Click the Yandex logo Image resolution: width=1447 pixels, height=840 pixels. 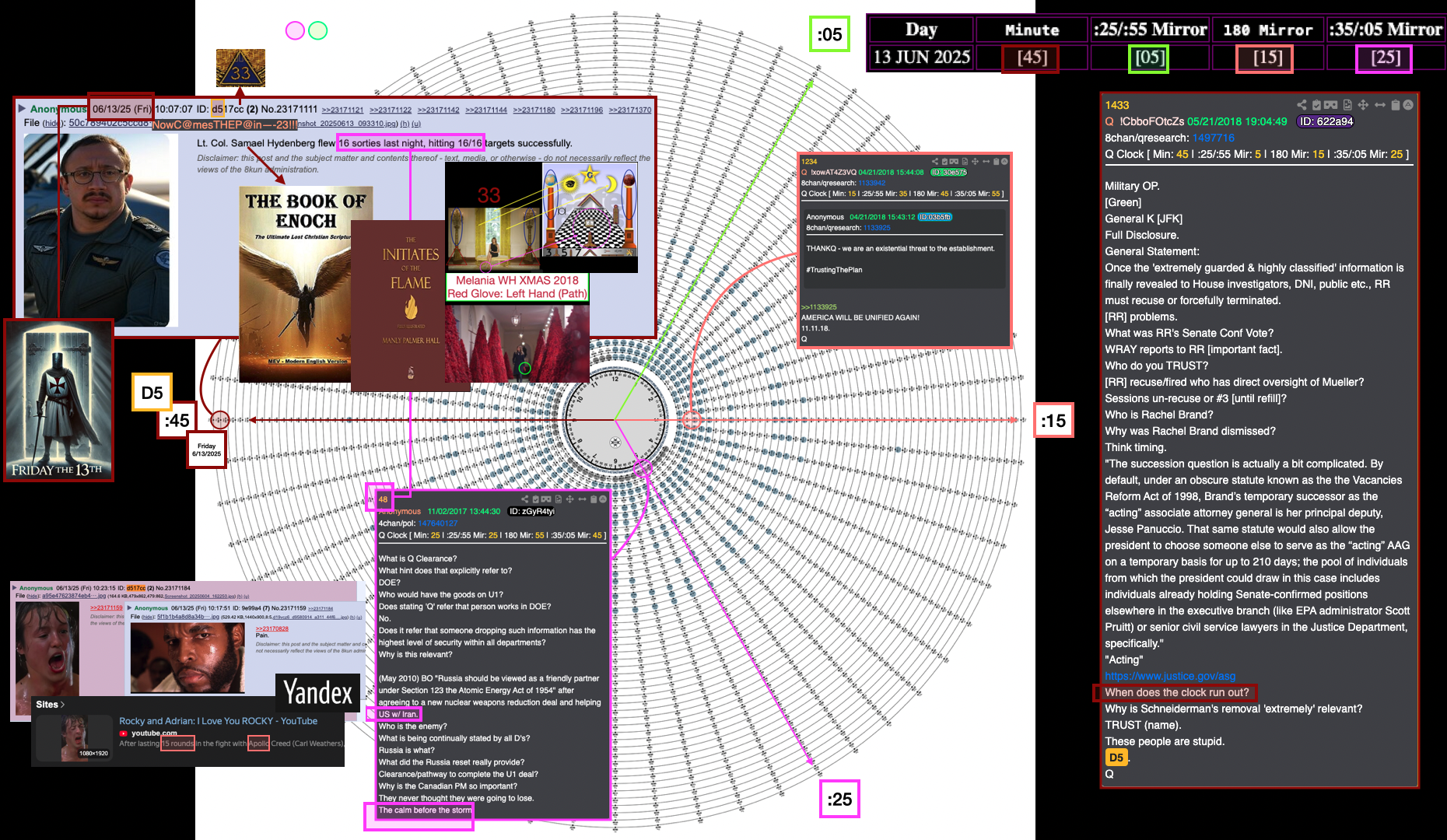point(317,692)
